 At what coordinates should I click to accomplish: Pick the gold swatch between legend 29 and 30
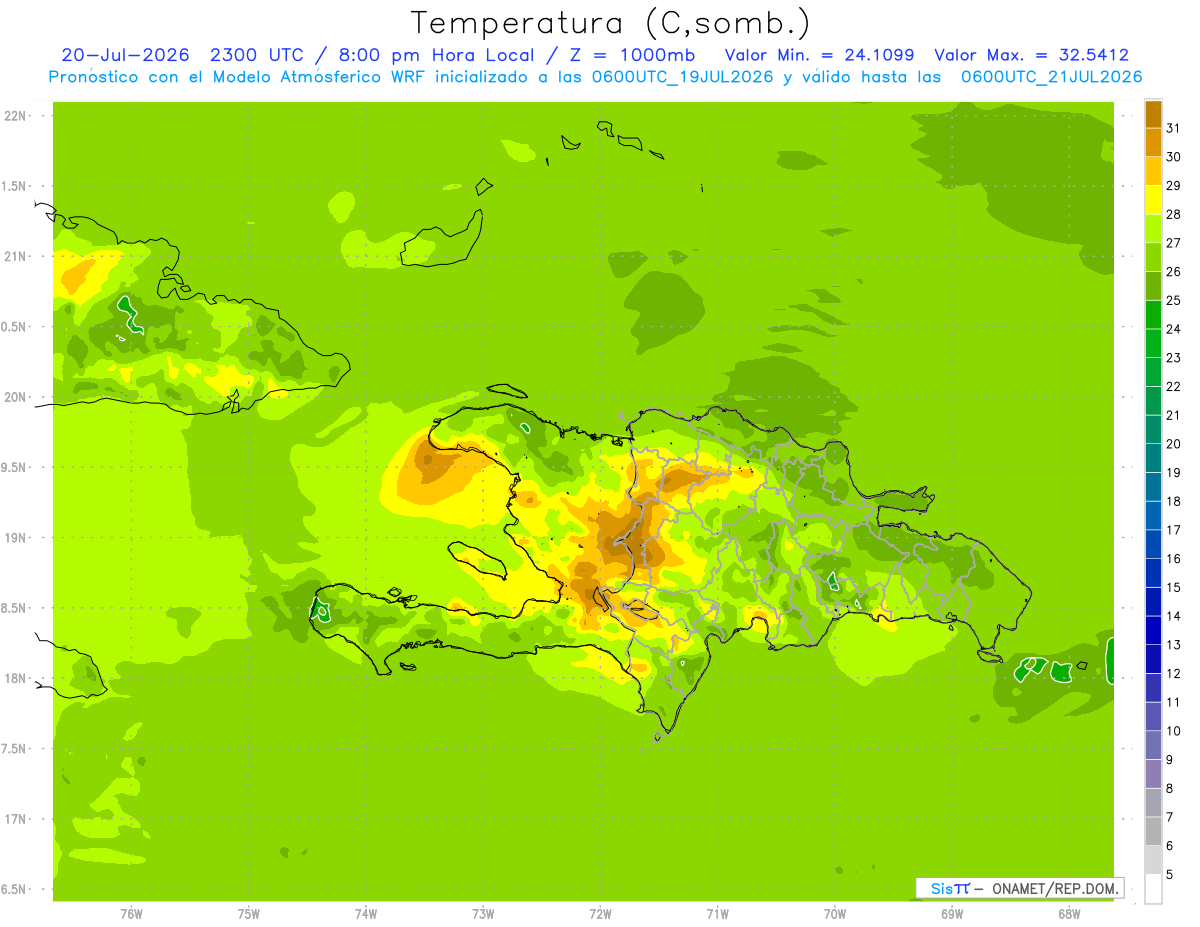click(1153, 171)
